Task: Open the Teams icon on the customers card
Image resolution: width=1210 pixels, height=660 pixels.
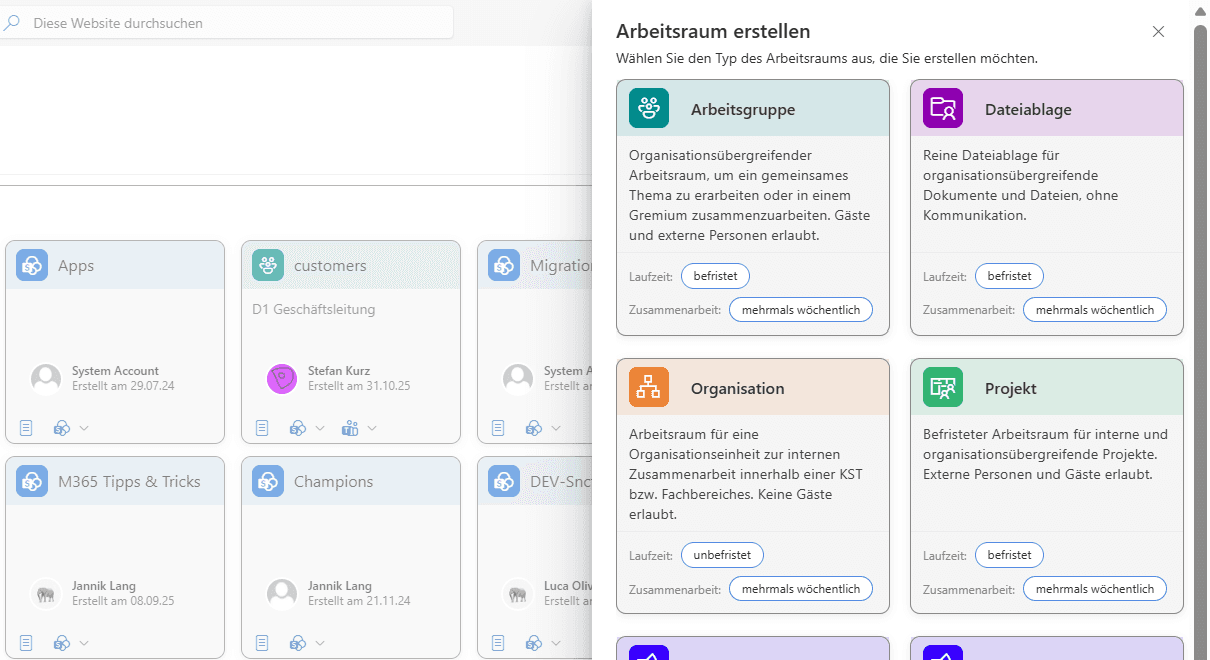Action: tap(349, 427)
